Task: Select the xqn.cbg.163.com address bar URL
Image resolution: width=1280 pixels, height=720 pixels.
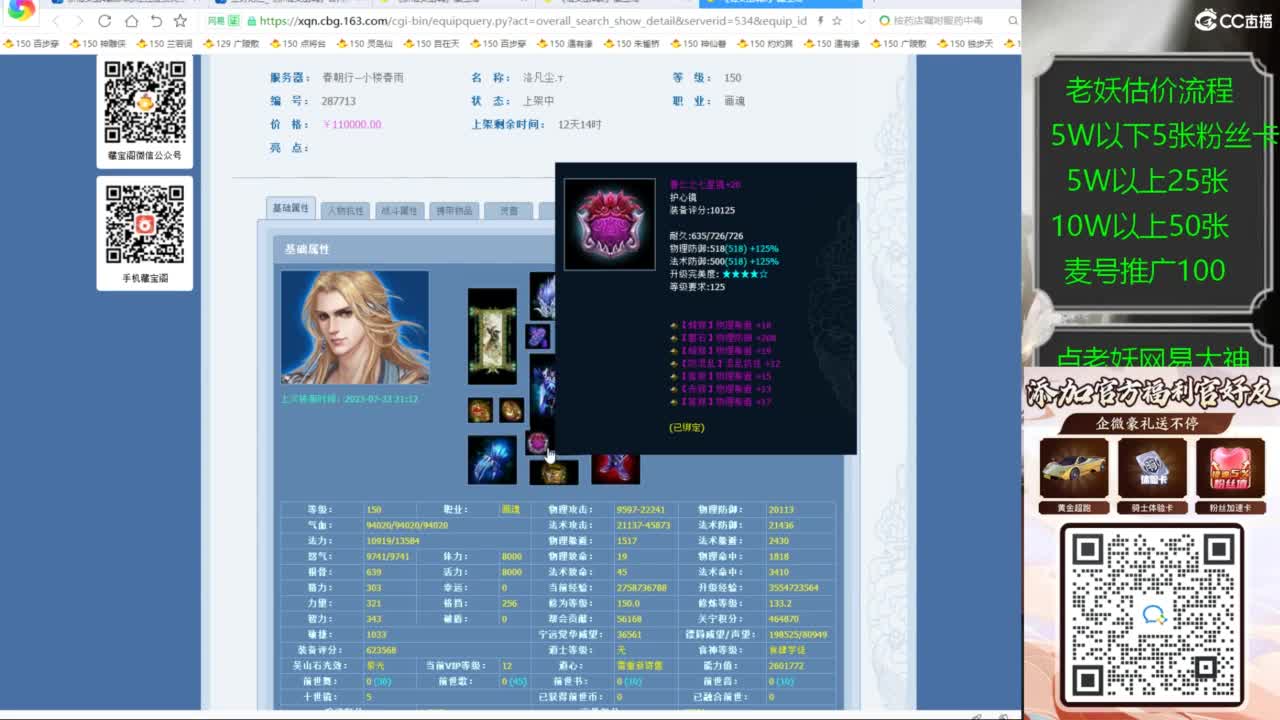Action: coord(533,21)
